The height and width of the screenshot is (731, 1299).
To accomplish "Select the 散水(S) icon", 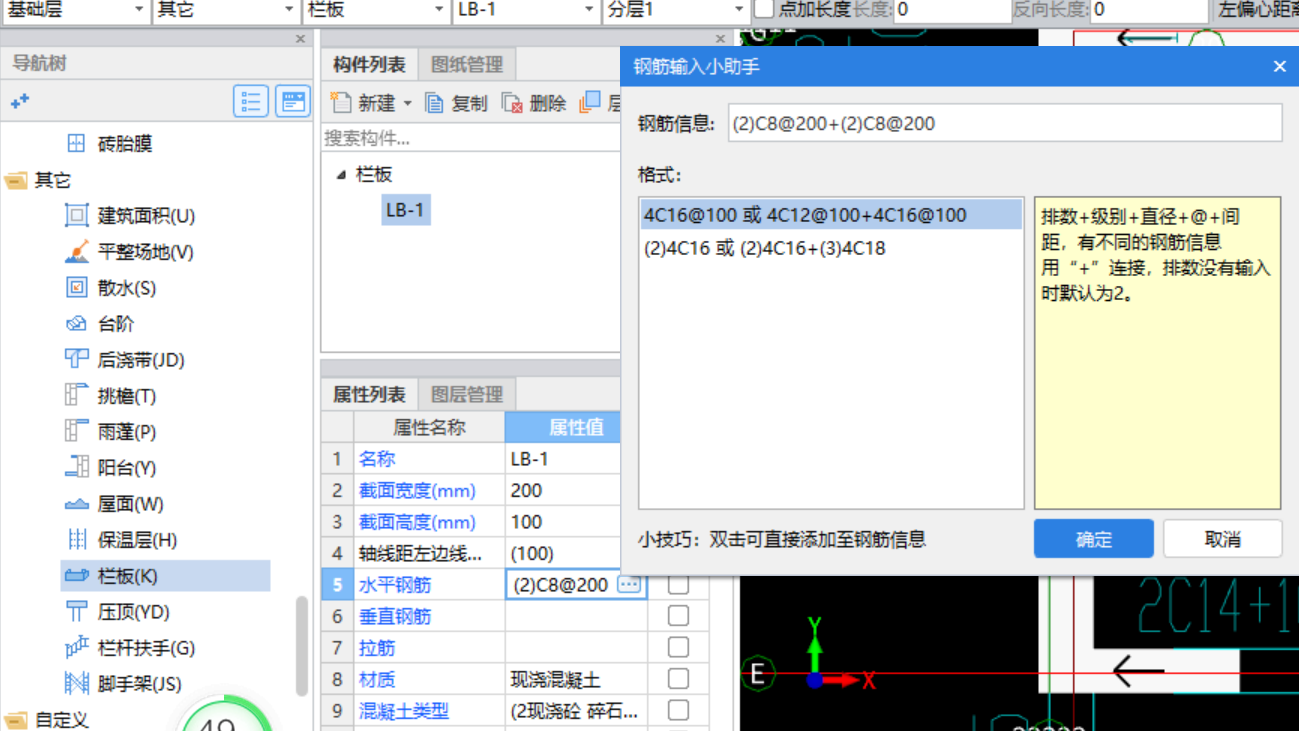I will pos(76,288).
